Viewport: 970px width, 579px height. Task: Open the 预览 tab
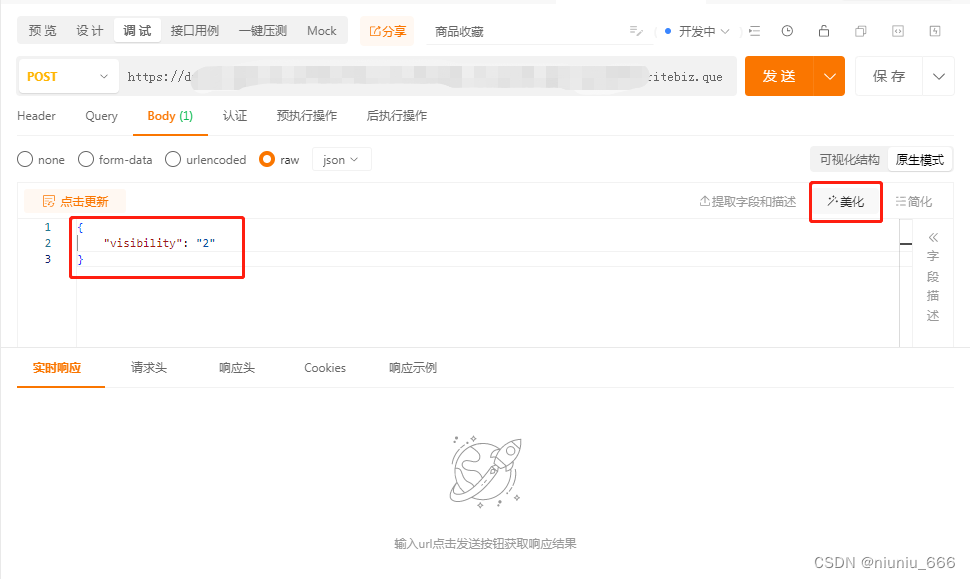43,30
